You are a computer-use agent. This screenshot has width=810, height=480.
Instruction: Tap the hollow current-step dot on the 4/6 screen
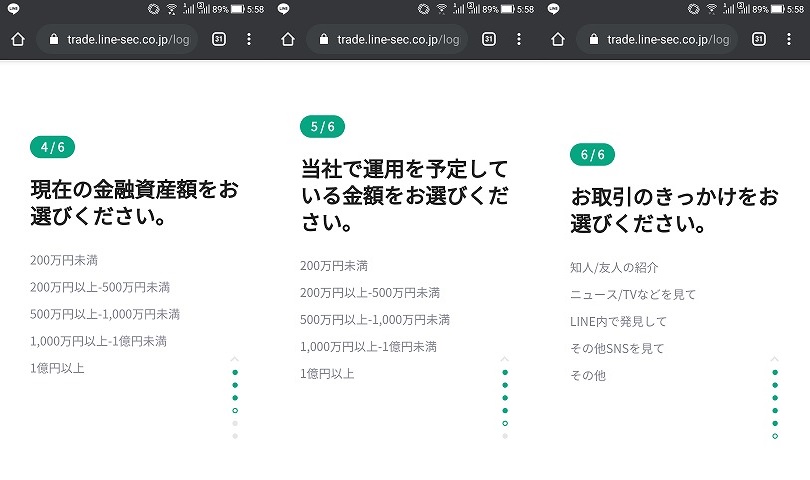[235, 411]
